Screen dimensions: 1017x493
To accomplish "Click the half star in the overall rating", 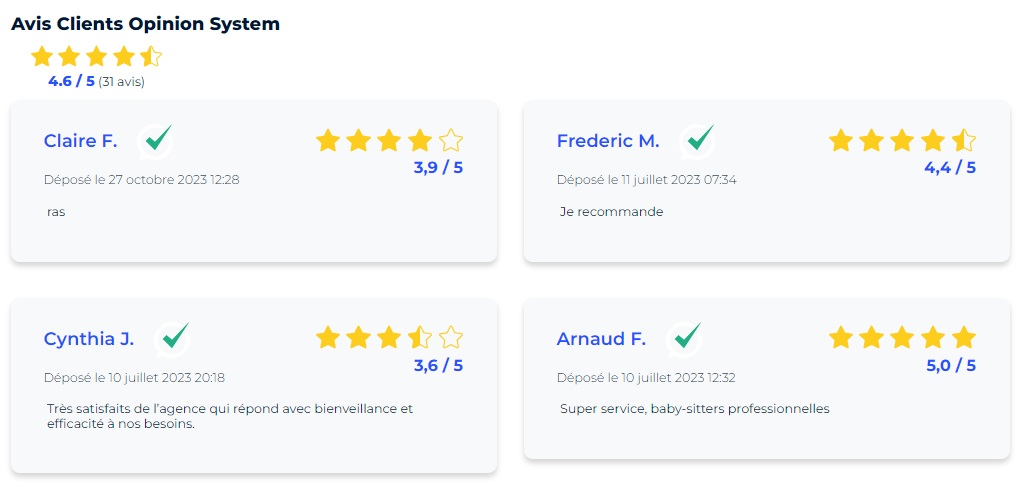I will (150, 56).
